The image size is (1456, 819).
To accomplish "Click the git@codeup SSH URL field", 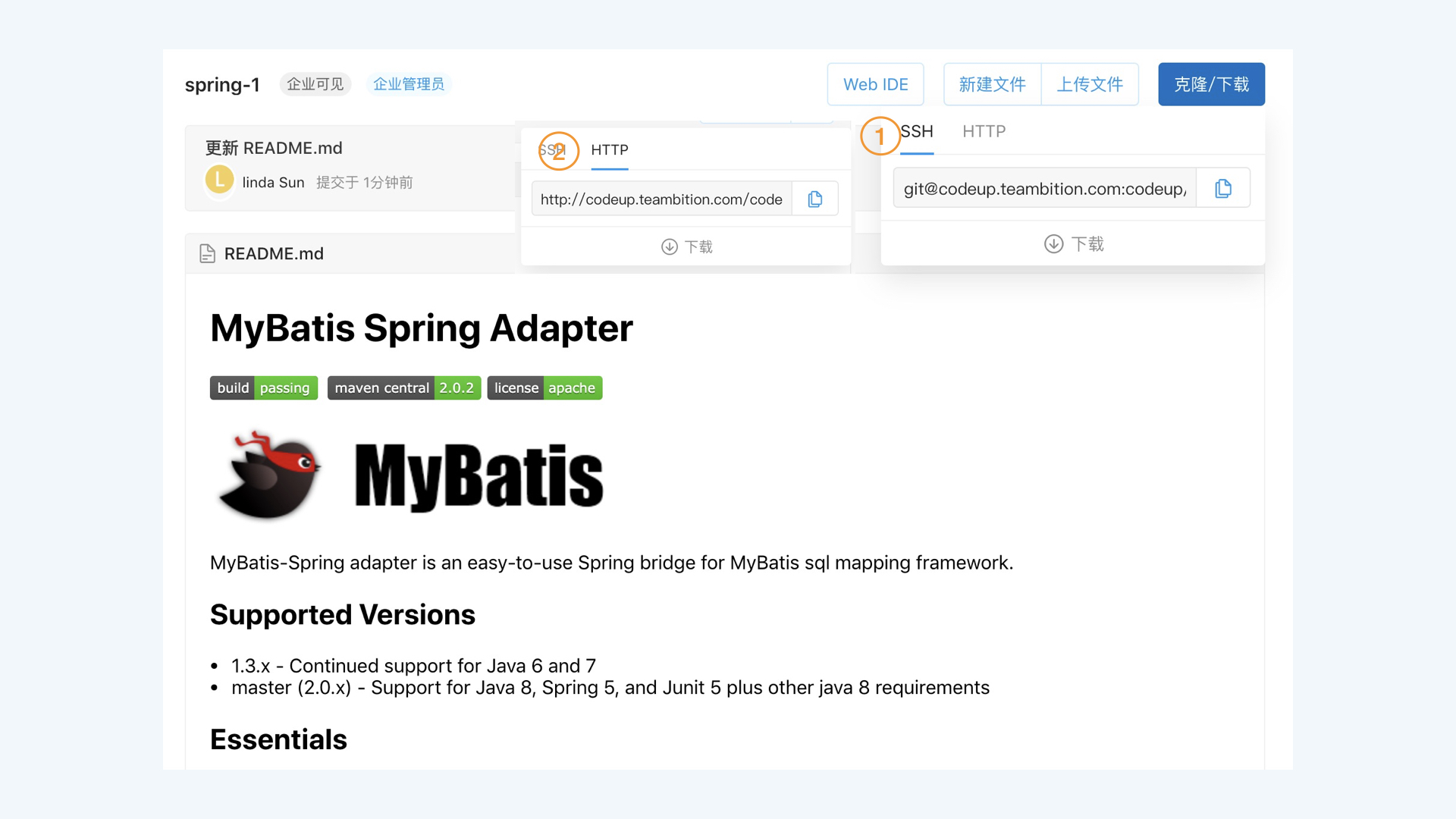I will tap(1045, 188).
